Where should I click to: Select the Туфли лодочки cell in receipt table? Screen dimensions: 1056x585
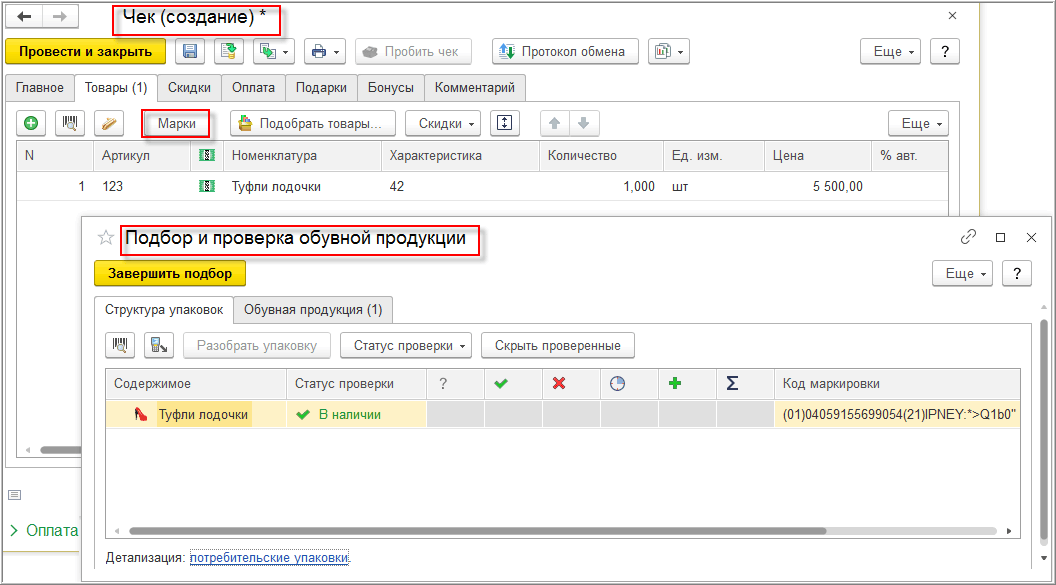coord(302,186)
